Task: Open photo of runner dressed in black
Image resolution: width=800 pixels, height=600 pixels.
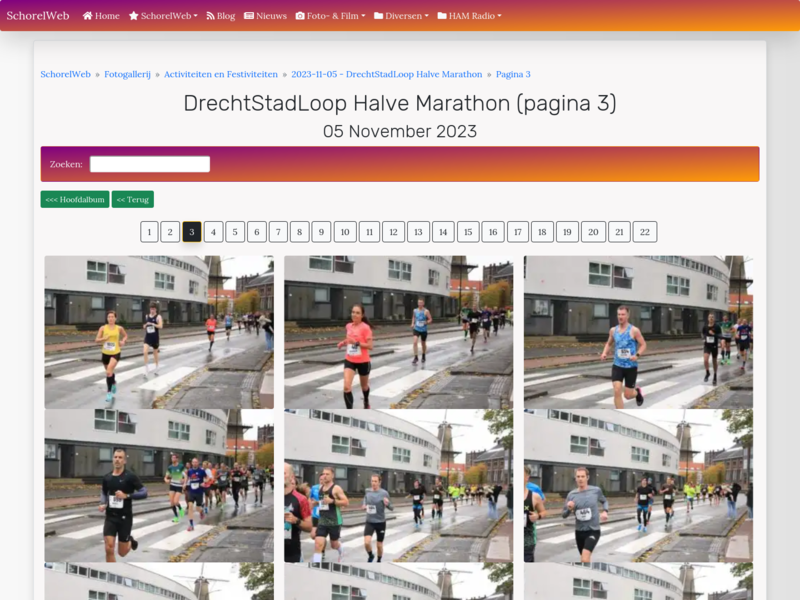Action: coord(159,486)
